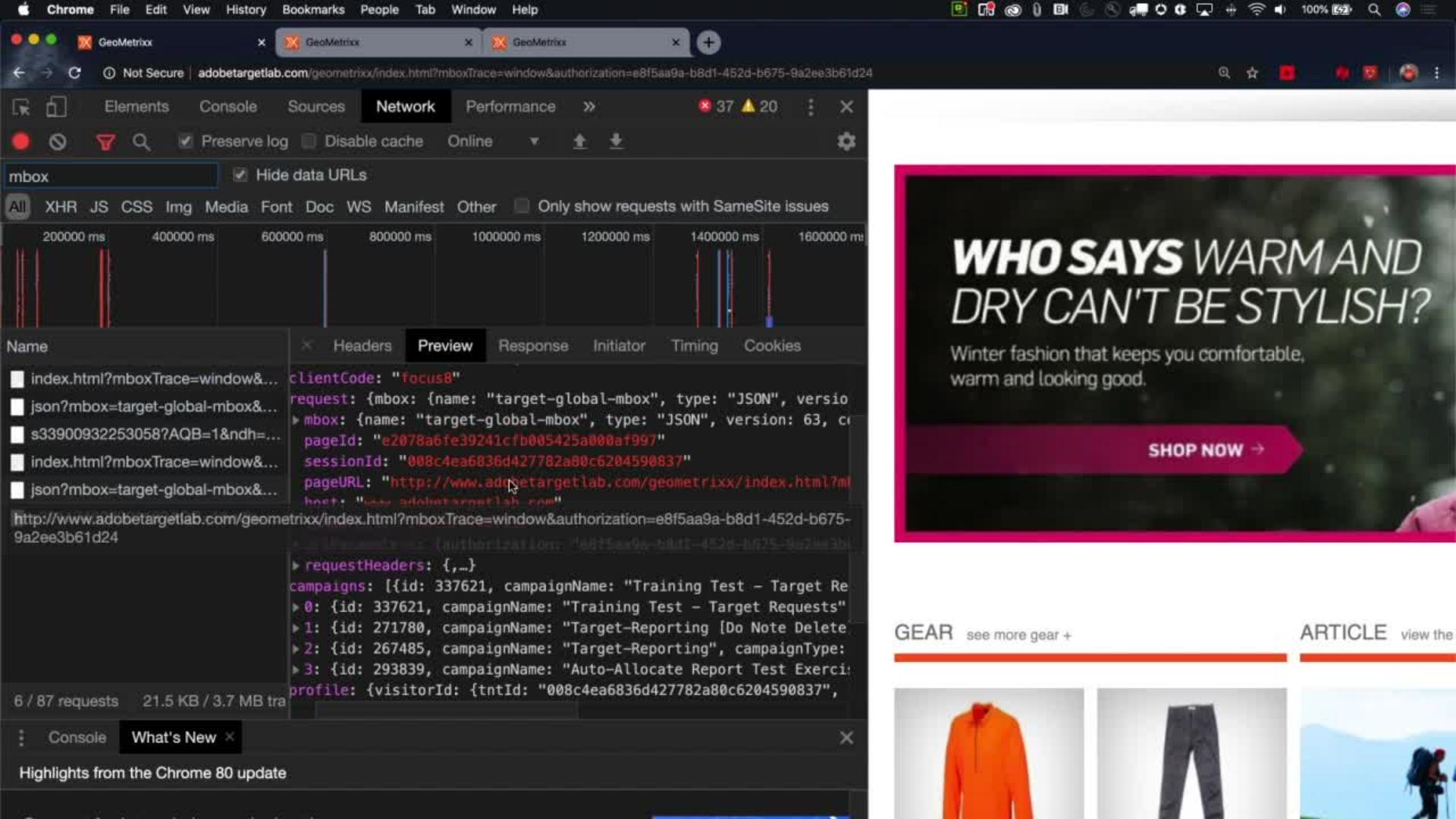Click the inspect element picker icon
The image size is (1456, 819).
(x=21, y=107)
